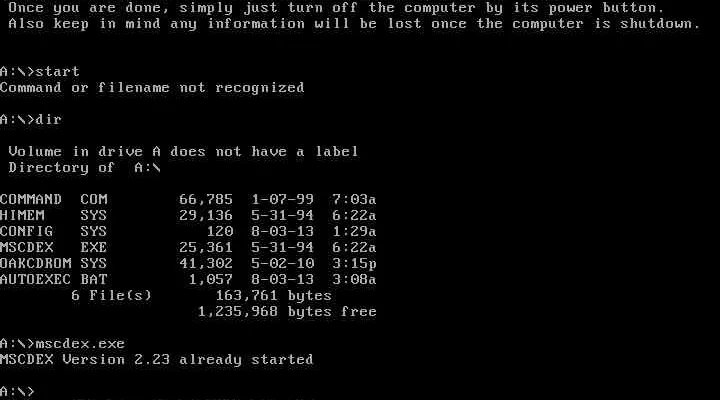Click the OAKCDROM SYS file entry
720x400 pixels.
point(188,264)
